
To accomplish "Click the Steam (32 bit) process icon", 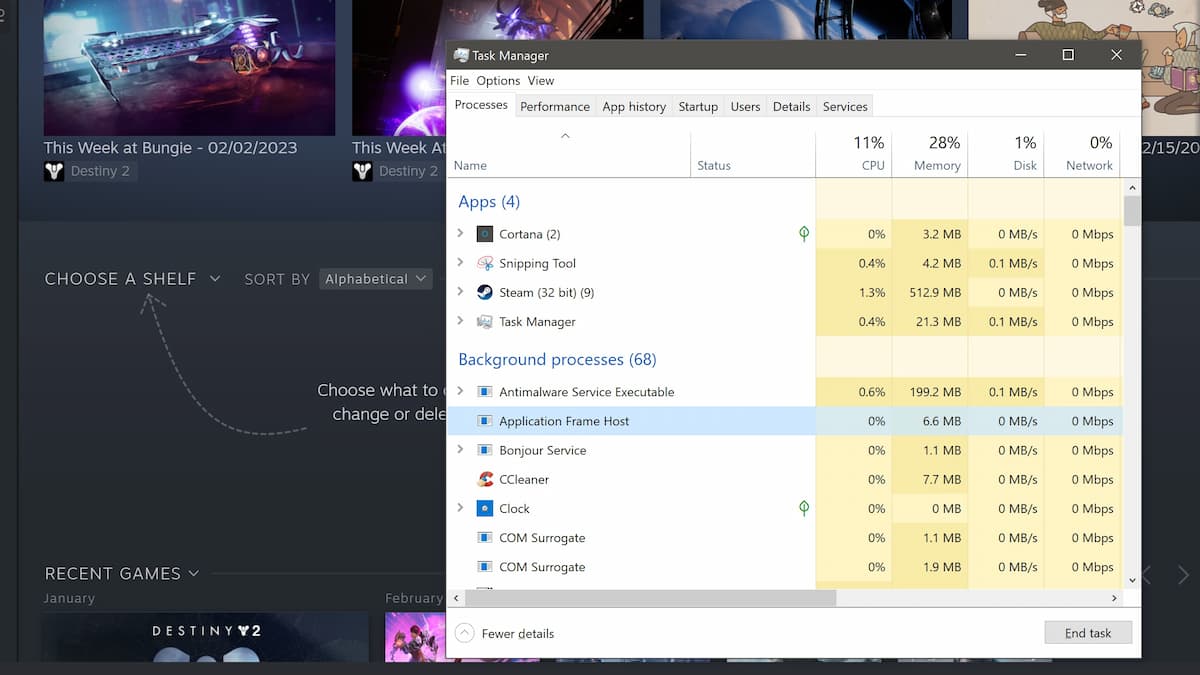I will click(487, 292).
